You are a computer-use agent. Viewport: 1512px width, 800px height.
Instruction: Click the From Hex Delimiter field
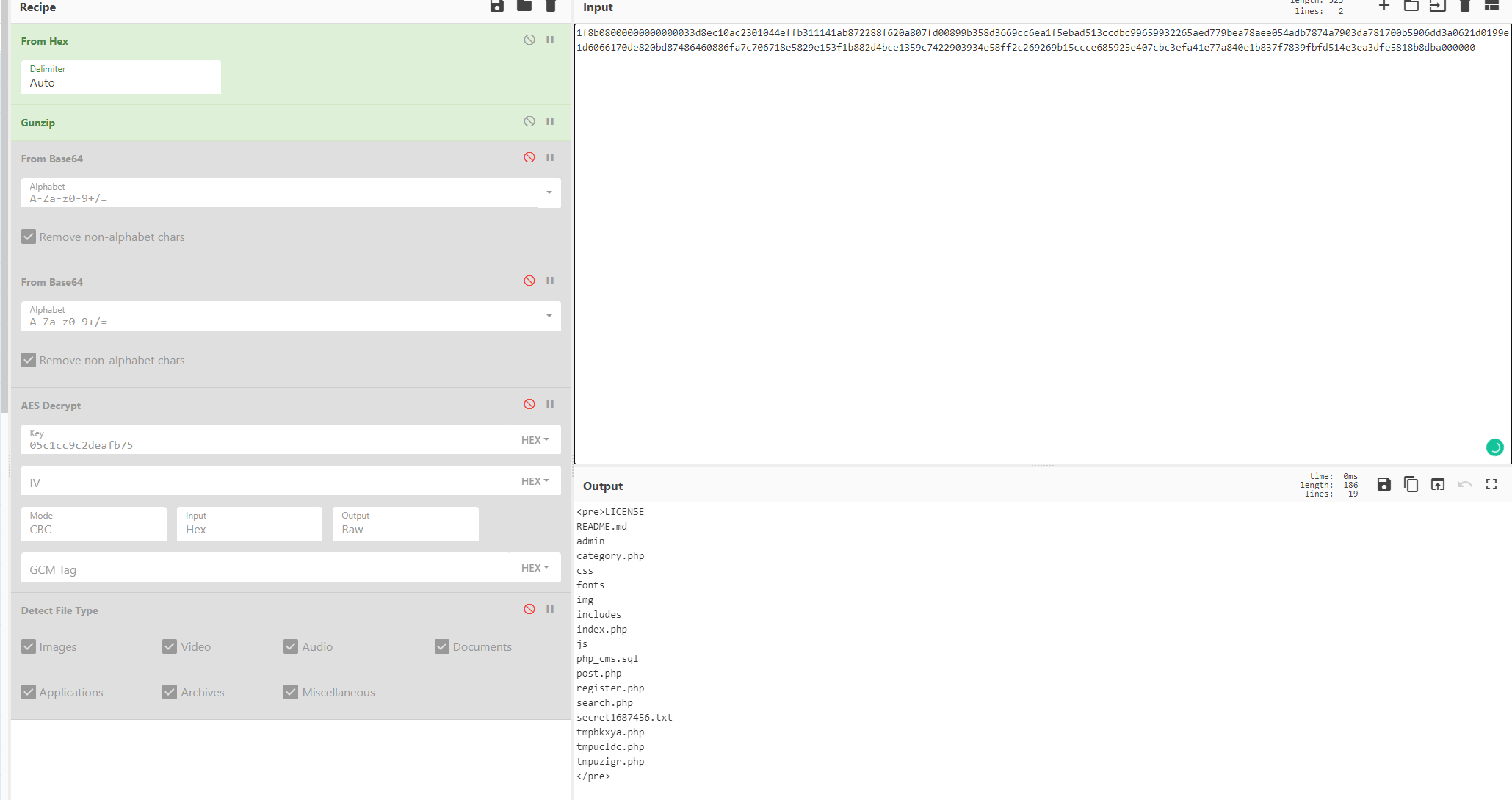(120, 77)
